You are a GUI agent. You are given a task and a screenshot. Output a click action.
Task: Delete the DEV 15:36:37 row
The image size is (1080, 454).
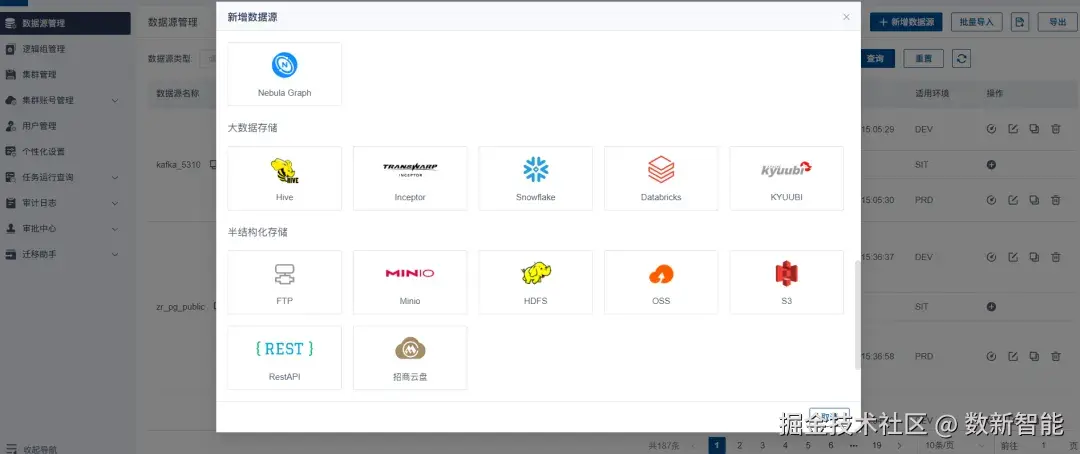point(1055,257)
